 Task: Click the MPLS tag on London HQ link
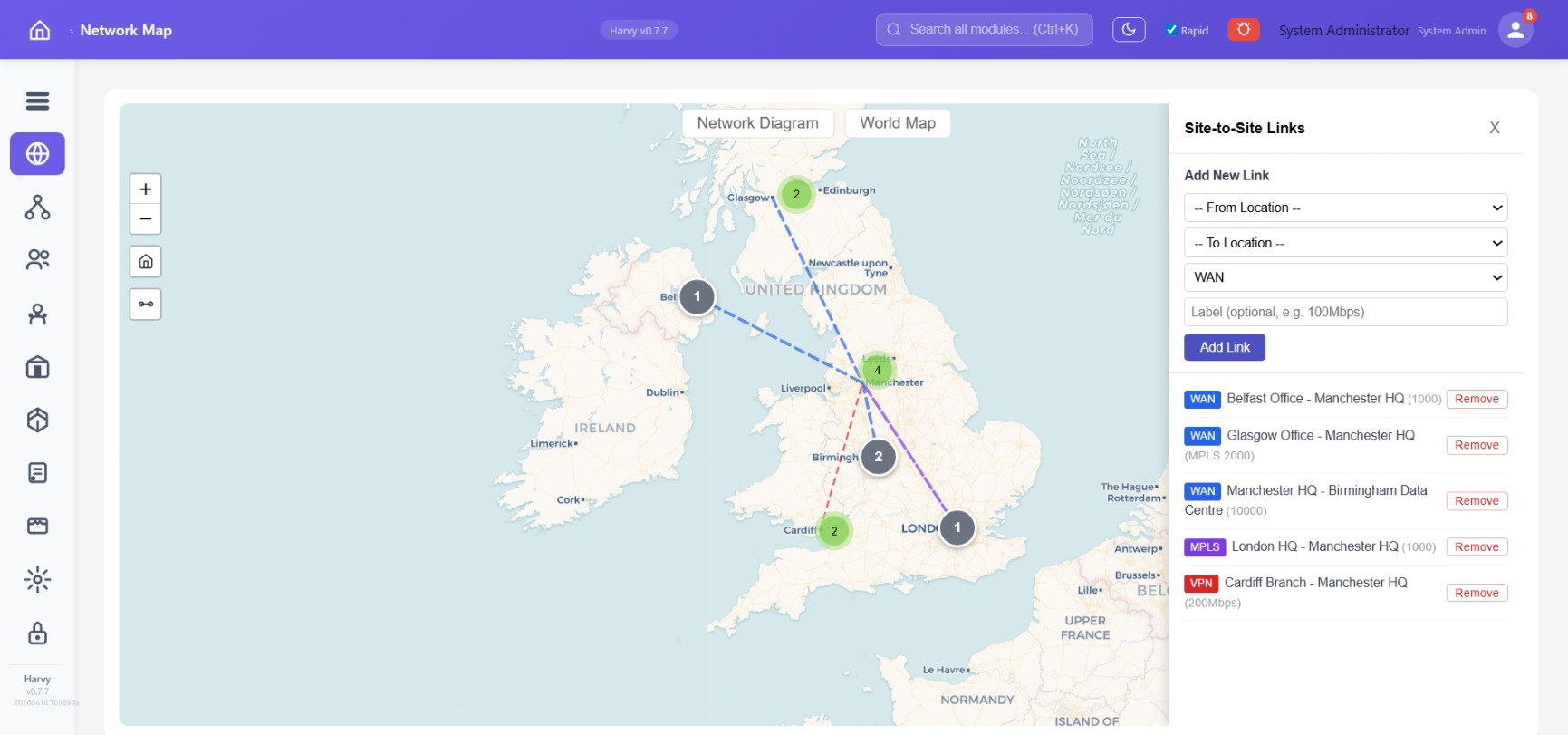pyautogui.click(x=1204, y=547)
